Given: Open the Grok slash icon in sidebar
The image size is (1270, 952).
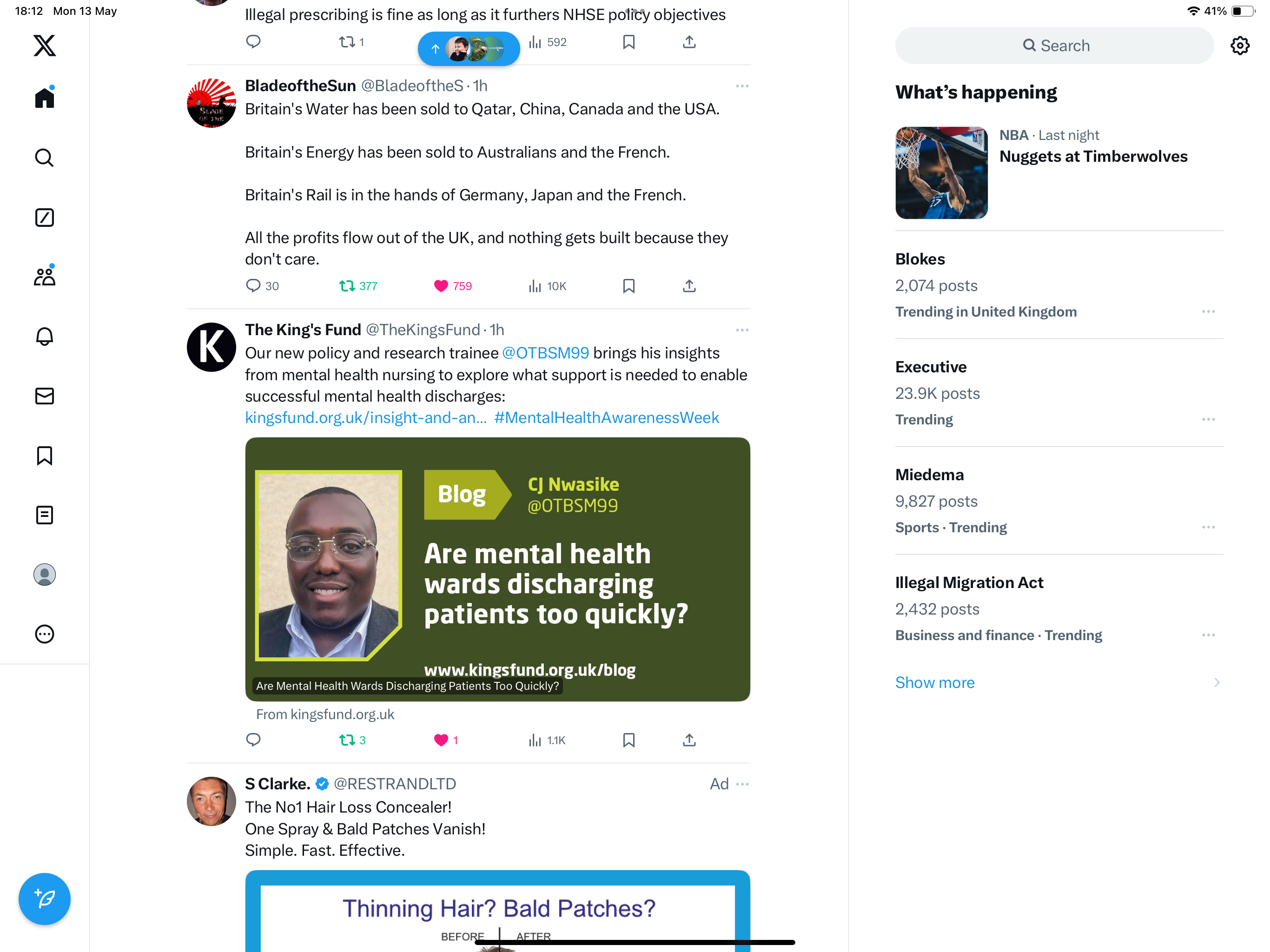Looking at the screenshot, I should pos(44,218).
